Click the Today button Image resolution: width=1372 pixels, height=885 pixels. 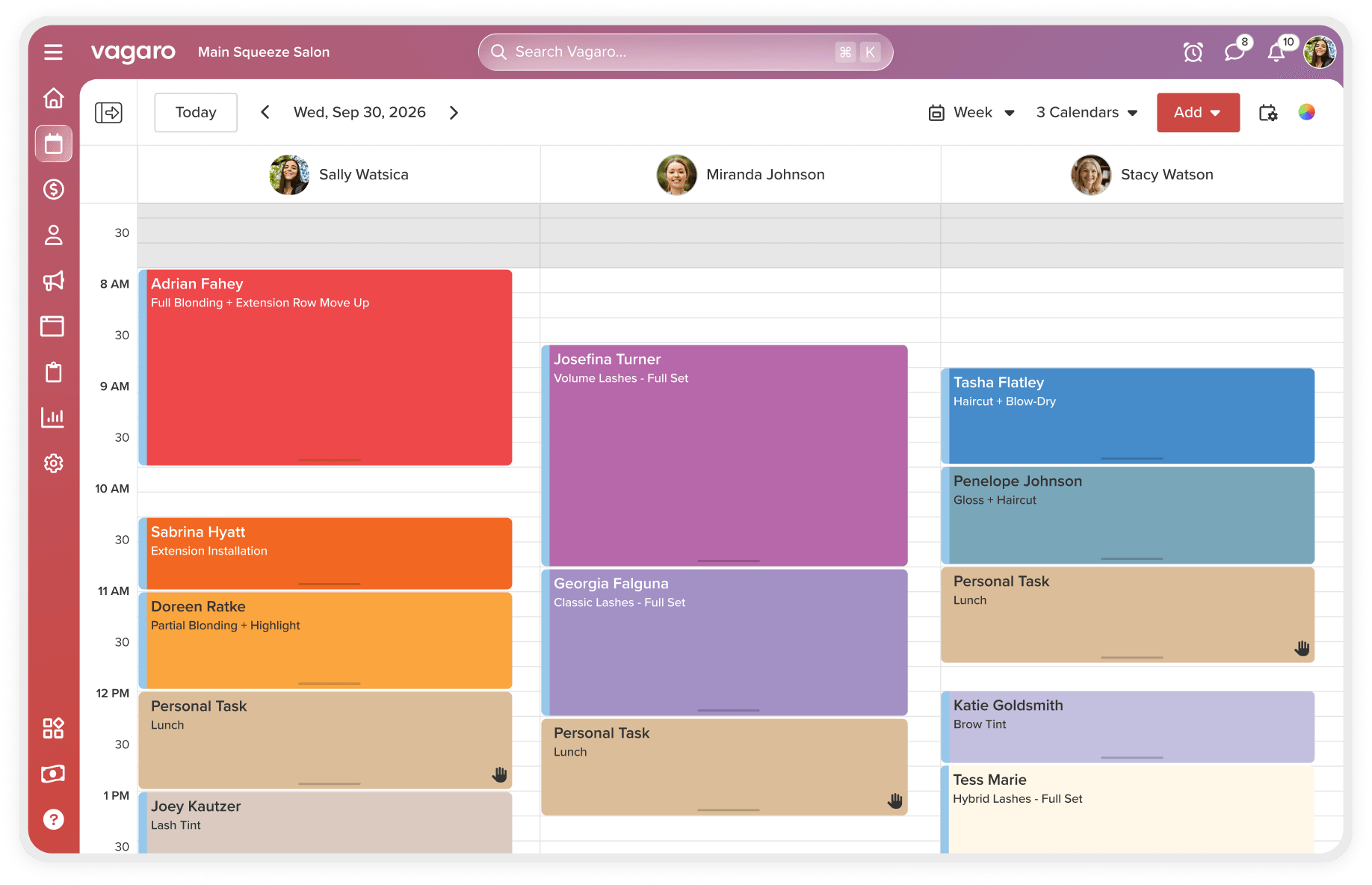click(x=196, y=113)
